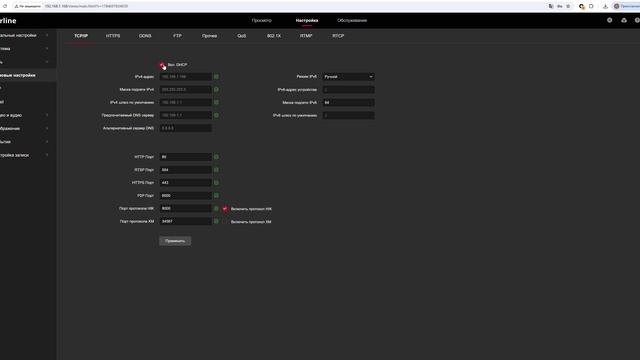Viewport: 640px width, 360px height.
Task: Click the password key icon in address bar
Action: click(x=560, y=6)
